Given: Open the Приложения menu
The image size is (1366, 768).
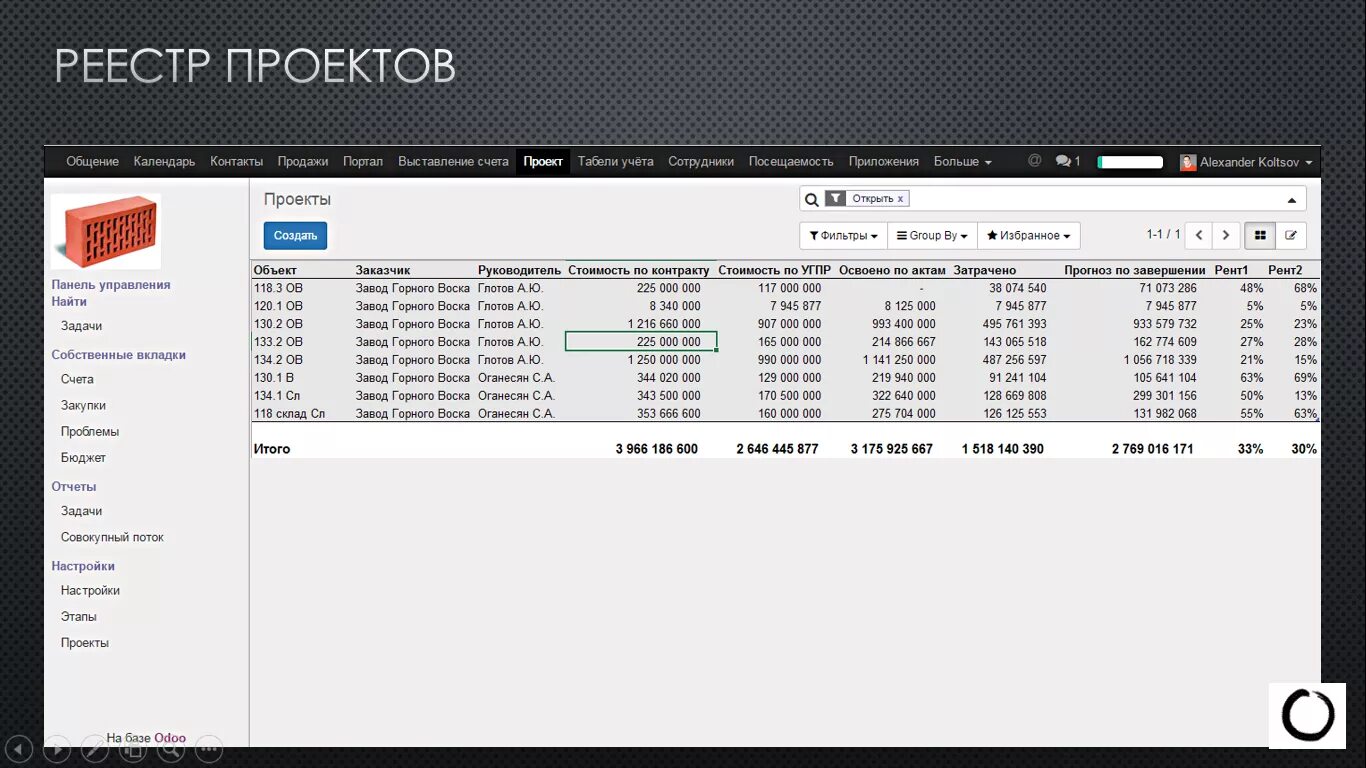Looking at the screenshot, I should coord(884,161).
